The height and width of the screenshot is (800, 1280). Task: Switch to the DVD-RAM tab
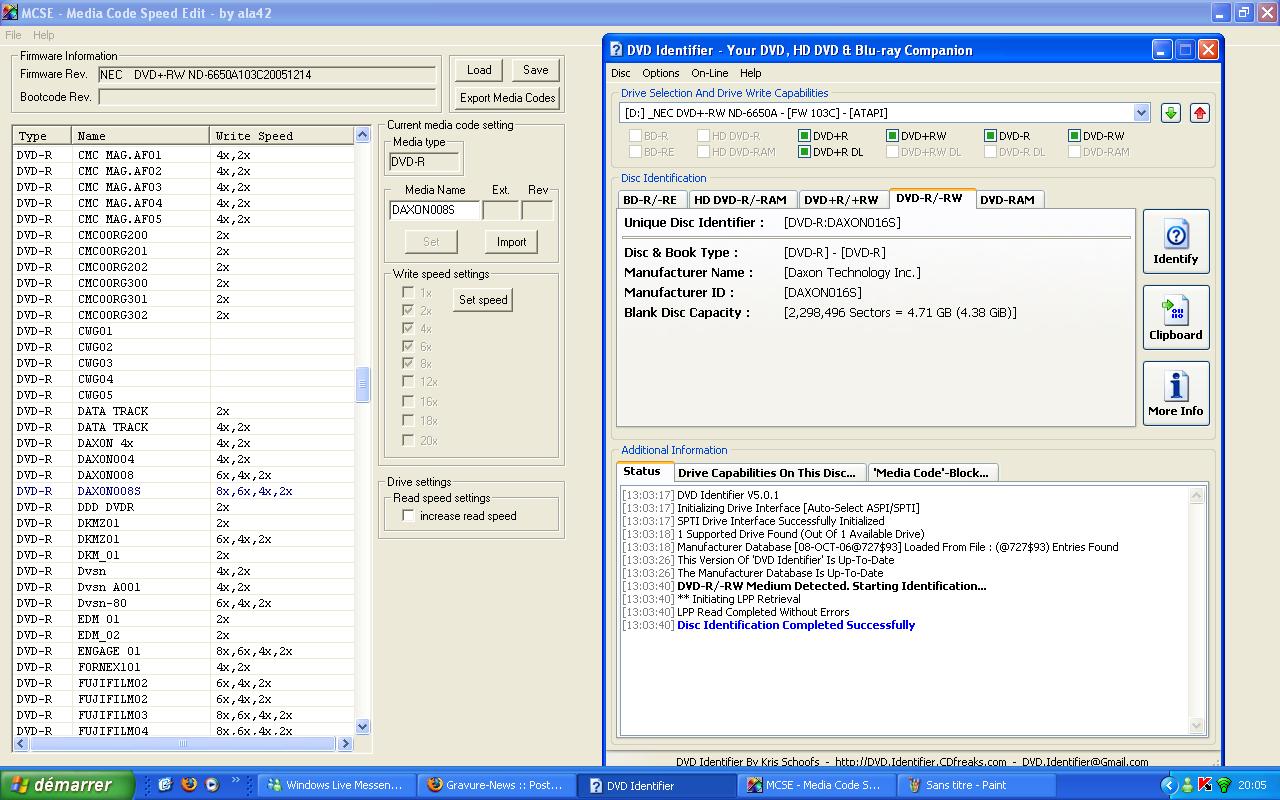(x=1008, y=200)
